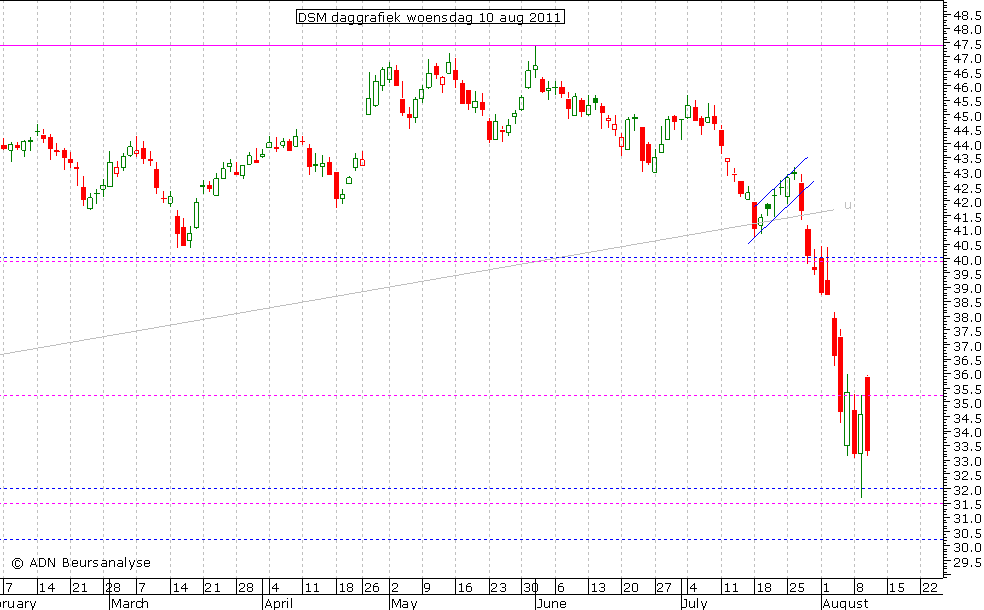The image size is (984, 610).
Task: Click the 22 date label in August
Action: pyautogui.click(x=930, y=588)
